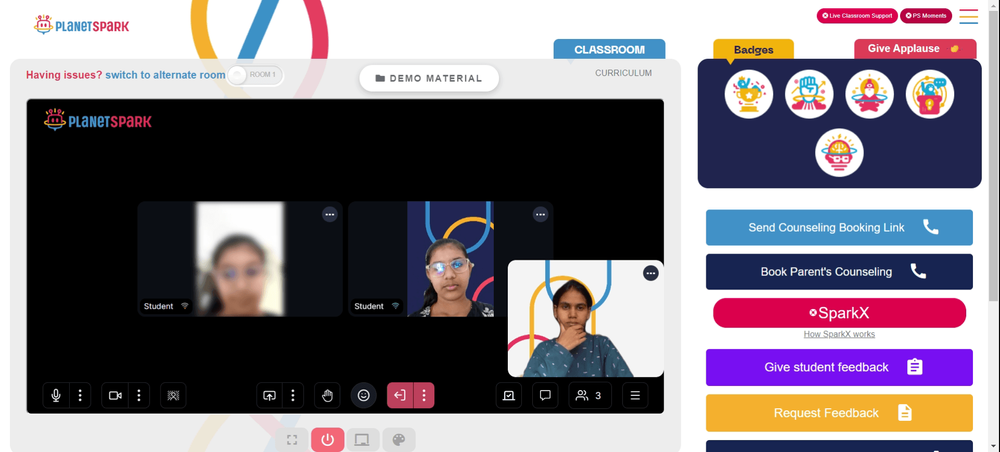
Task: Award the brain lightbulb badge
Action: click(839, 153)
